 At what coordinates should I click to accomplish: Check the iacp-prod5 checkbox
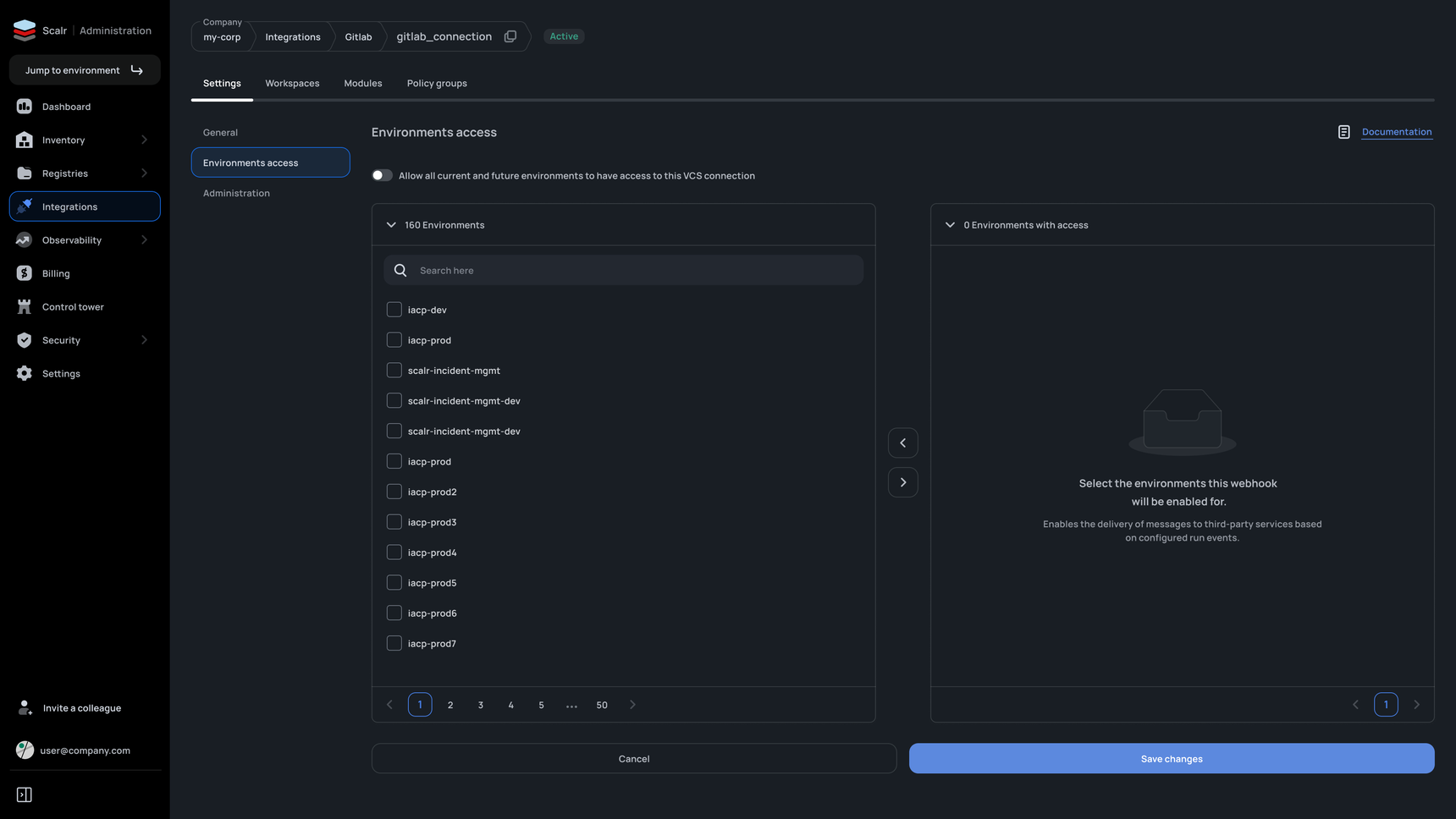(x=394, y=583)
